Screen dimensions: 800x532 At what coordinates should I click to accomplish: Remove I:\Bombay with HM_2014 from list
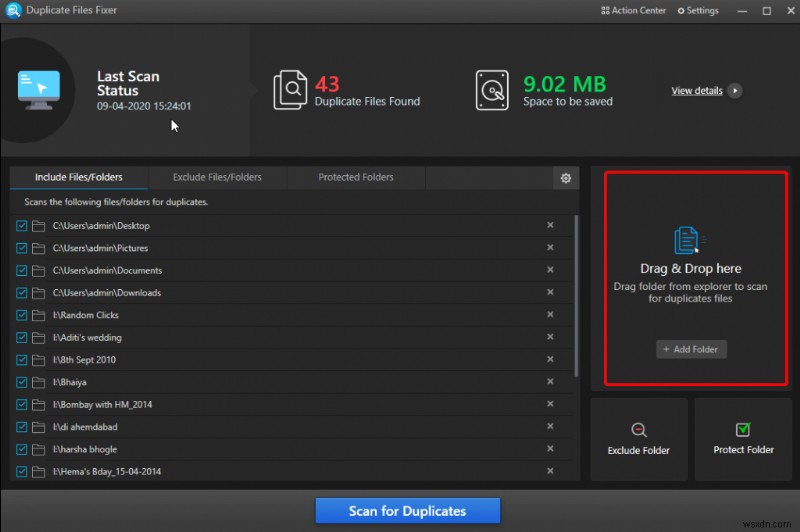click(x=550, y=404)
